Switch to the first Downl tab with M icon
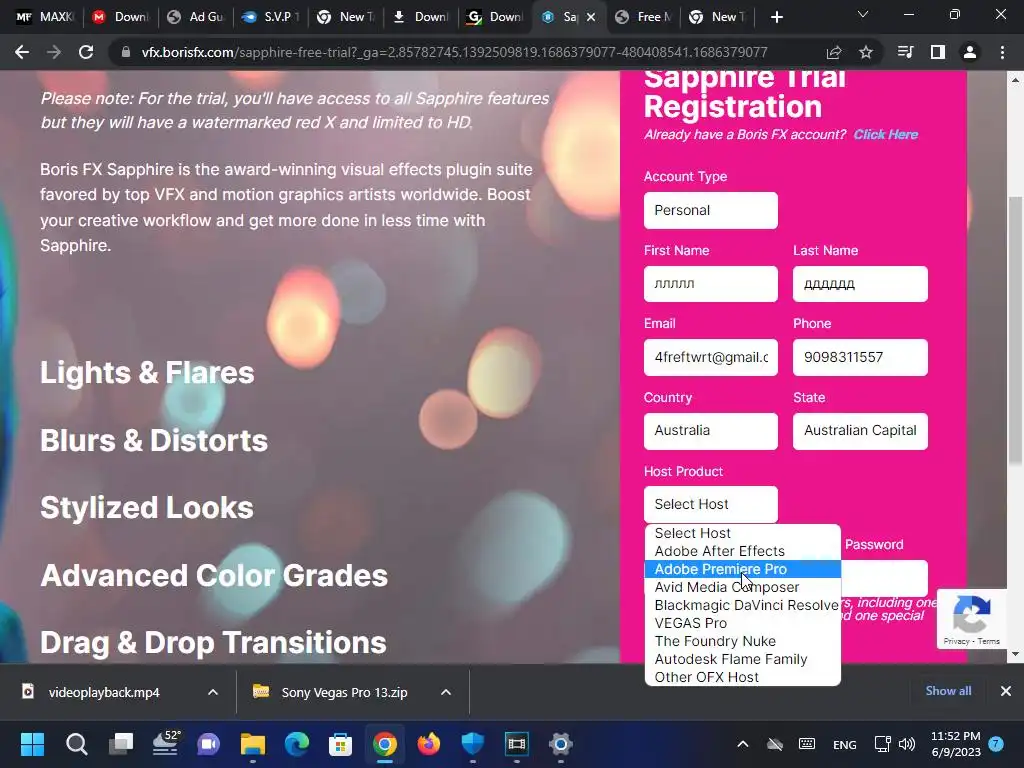The height and width of the screenshot is (768, 1024). click(121, 17)
